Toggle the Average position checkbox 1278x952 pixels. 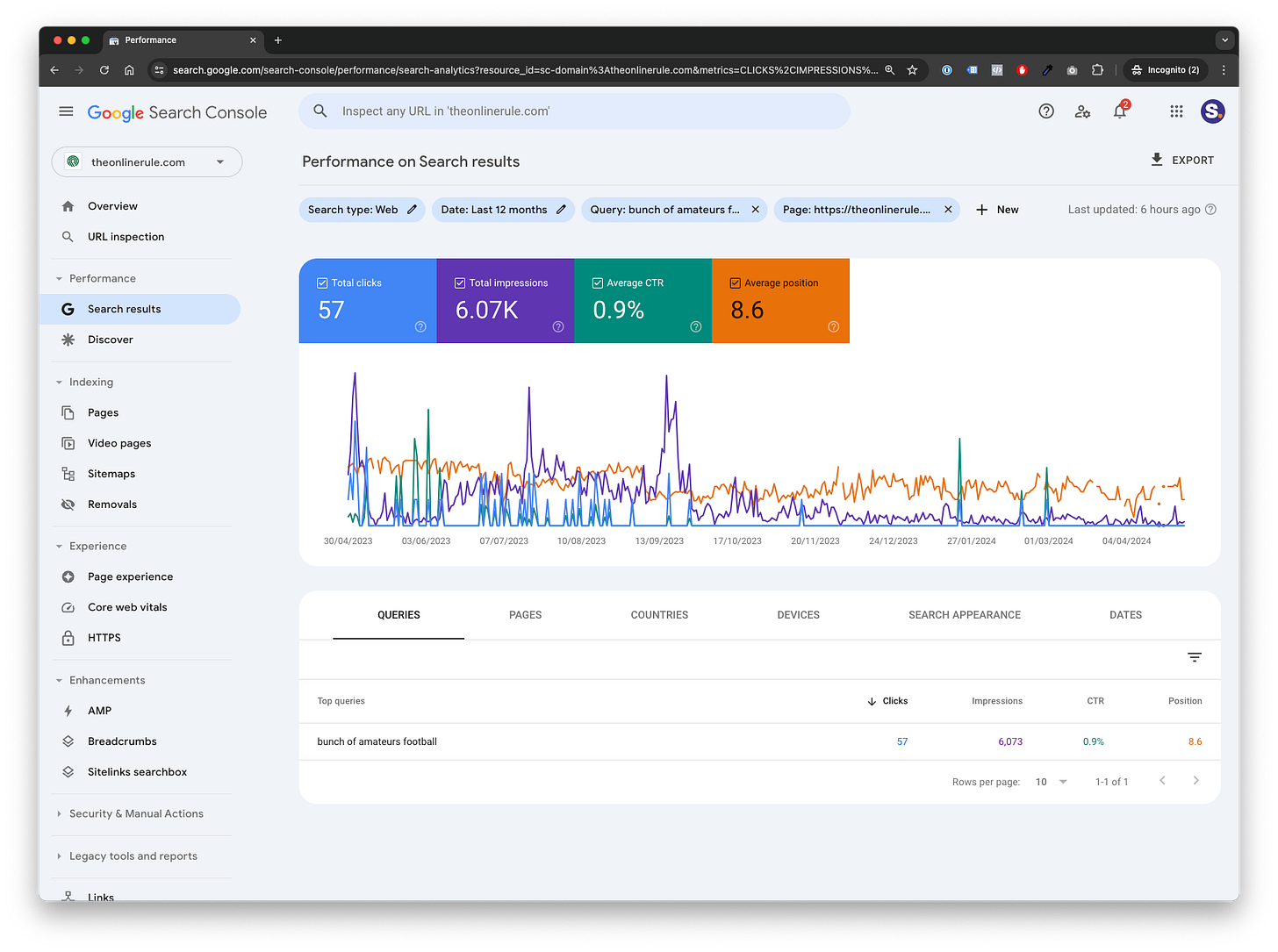coord(736,283)
